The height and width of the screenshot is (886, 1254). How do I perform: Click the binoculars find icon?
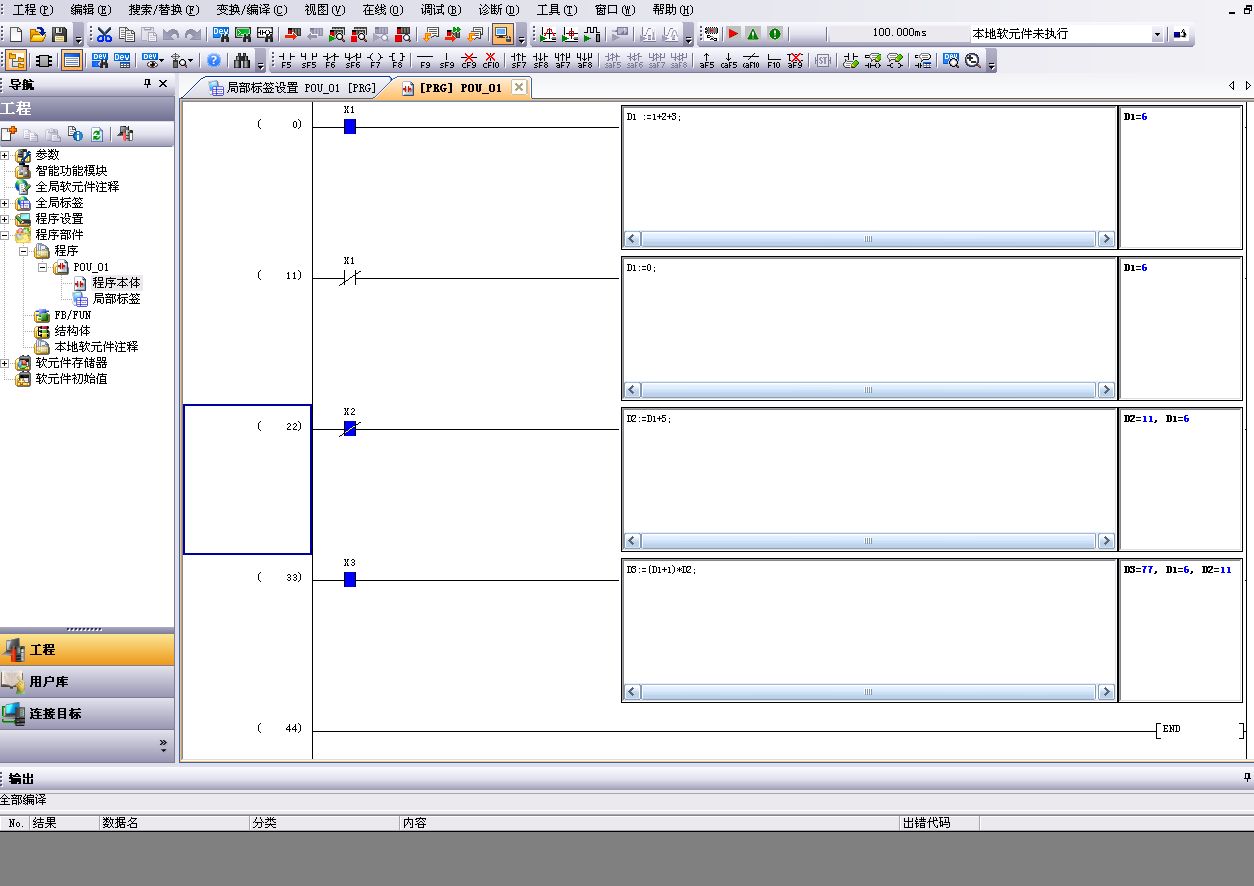tap(241, 61)
